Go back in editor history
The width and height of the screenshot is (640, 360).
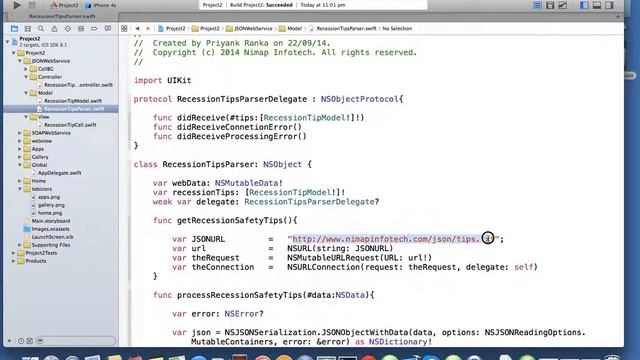tap(138, 29)
